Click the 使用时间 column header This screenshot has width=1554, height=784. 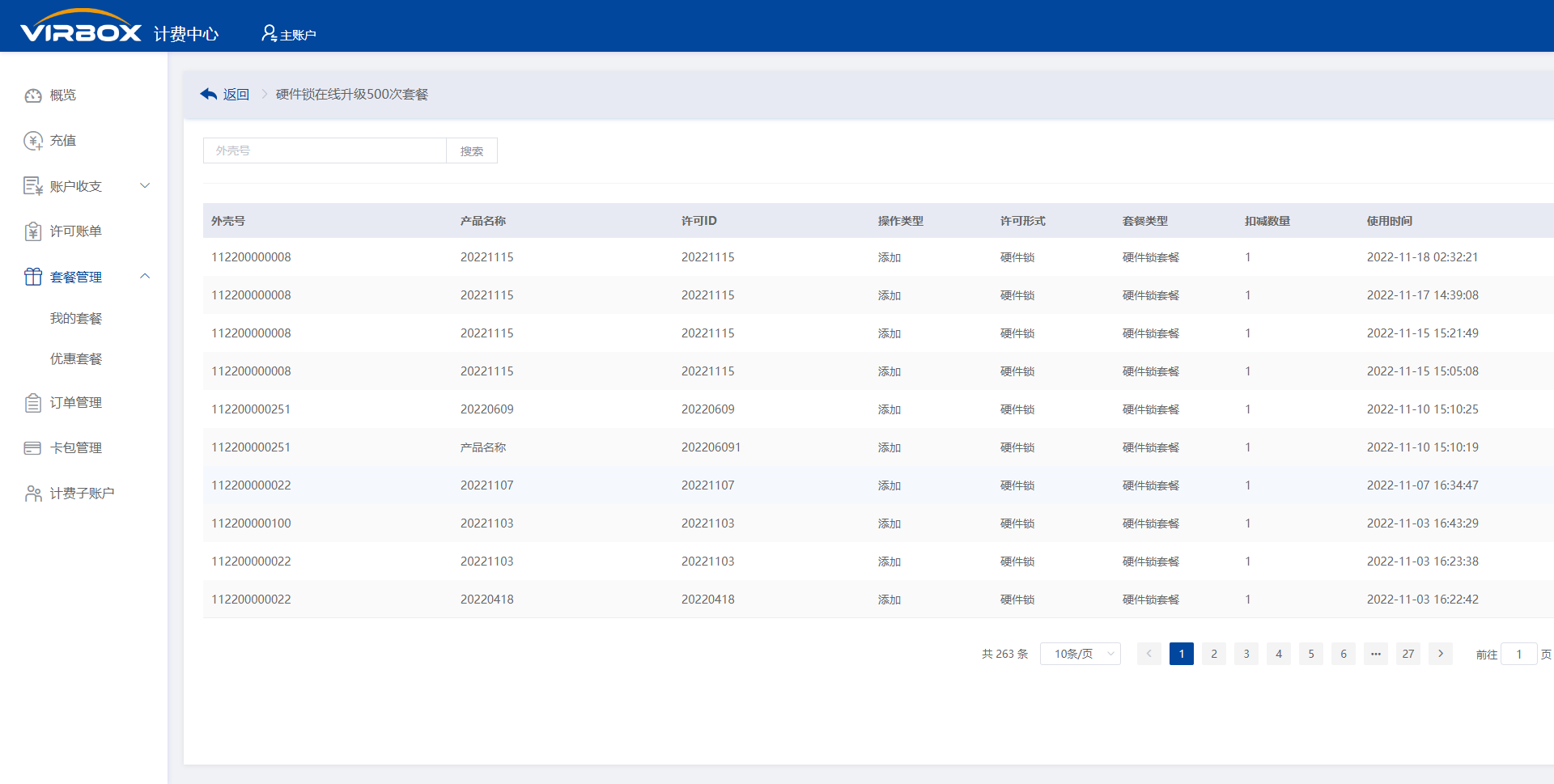coord(1390,221)
